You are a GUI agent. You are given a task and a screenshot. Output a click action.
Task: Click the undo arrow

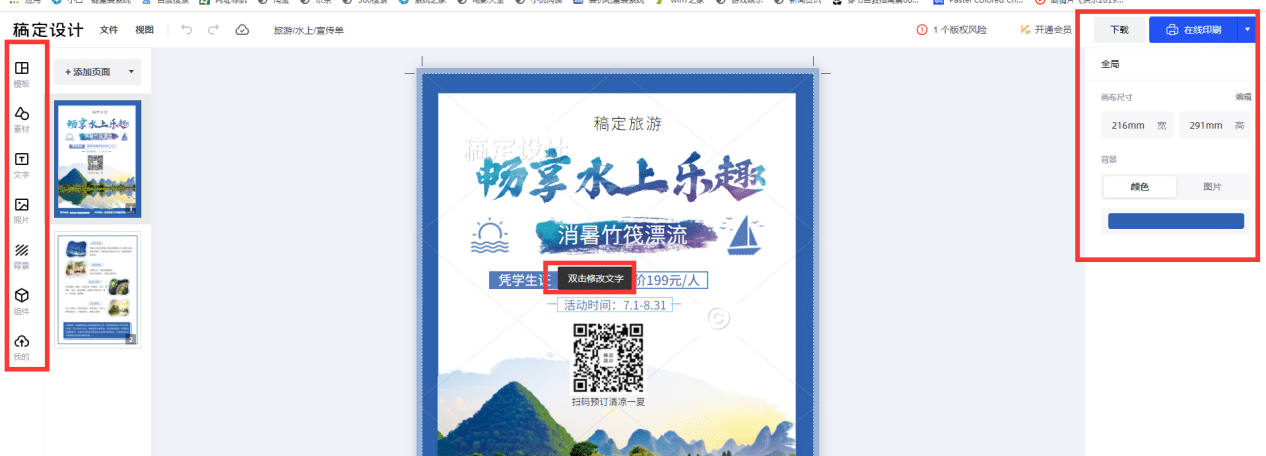pyautogui.click(x=186, y=30)
